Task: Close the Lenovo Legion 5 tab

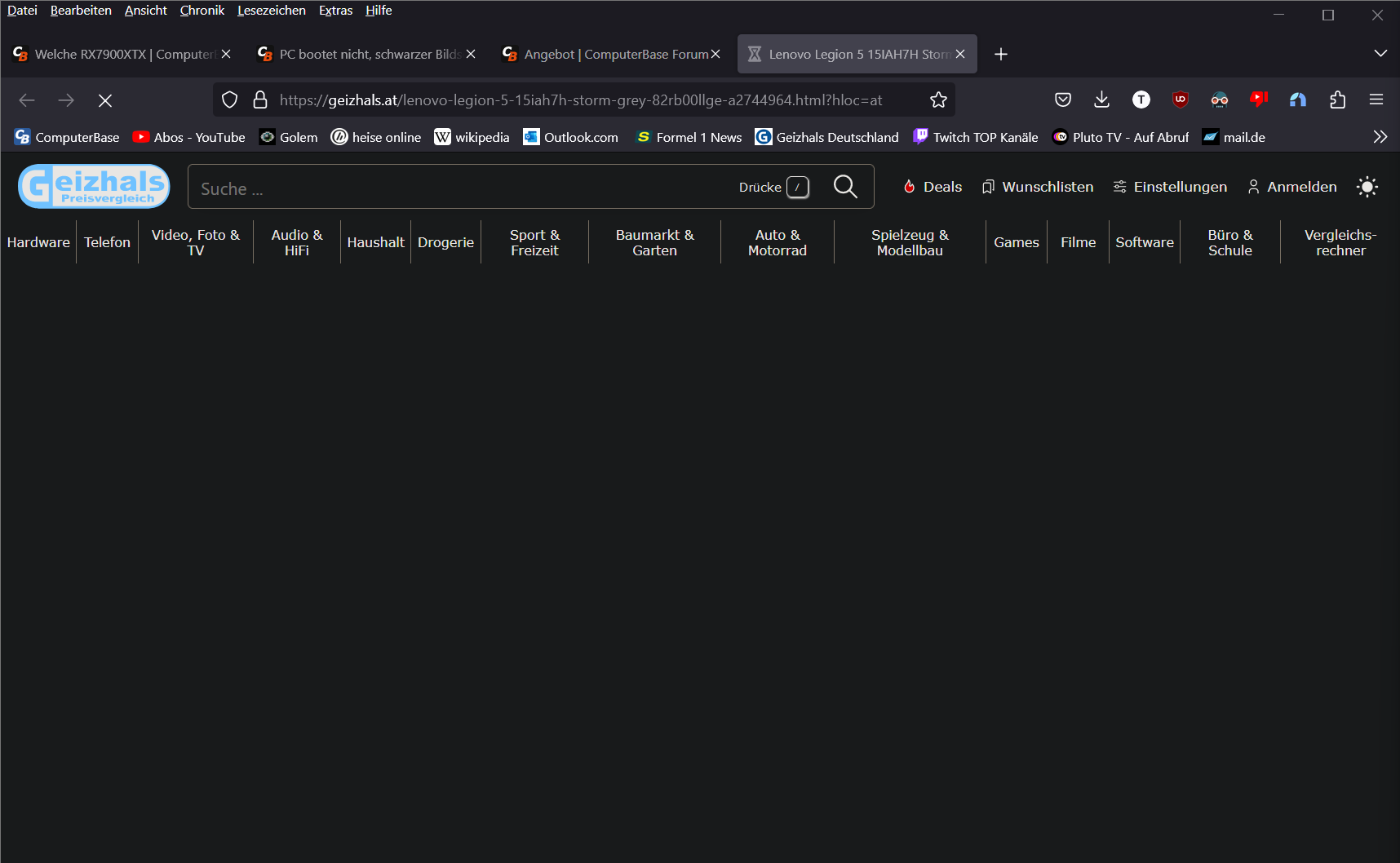Action: [960, 54]
